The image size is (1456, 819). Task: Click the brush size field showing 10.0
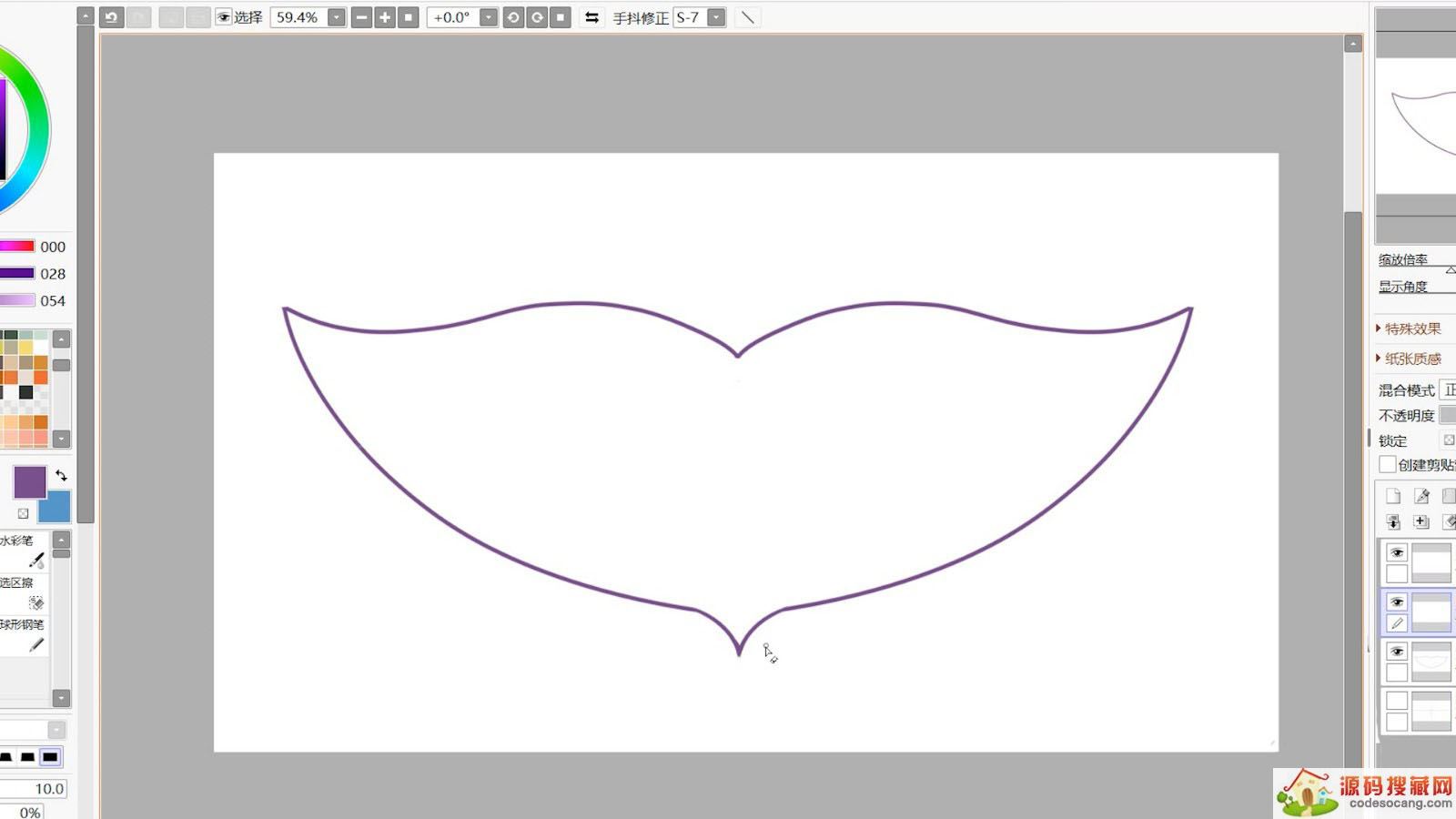click(x=35, y=788)
